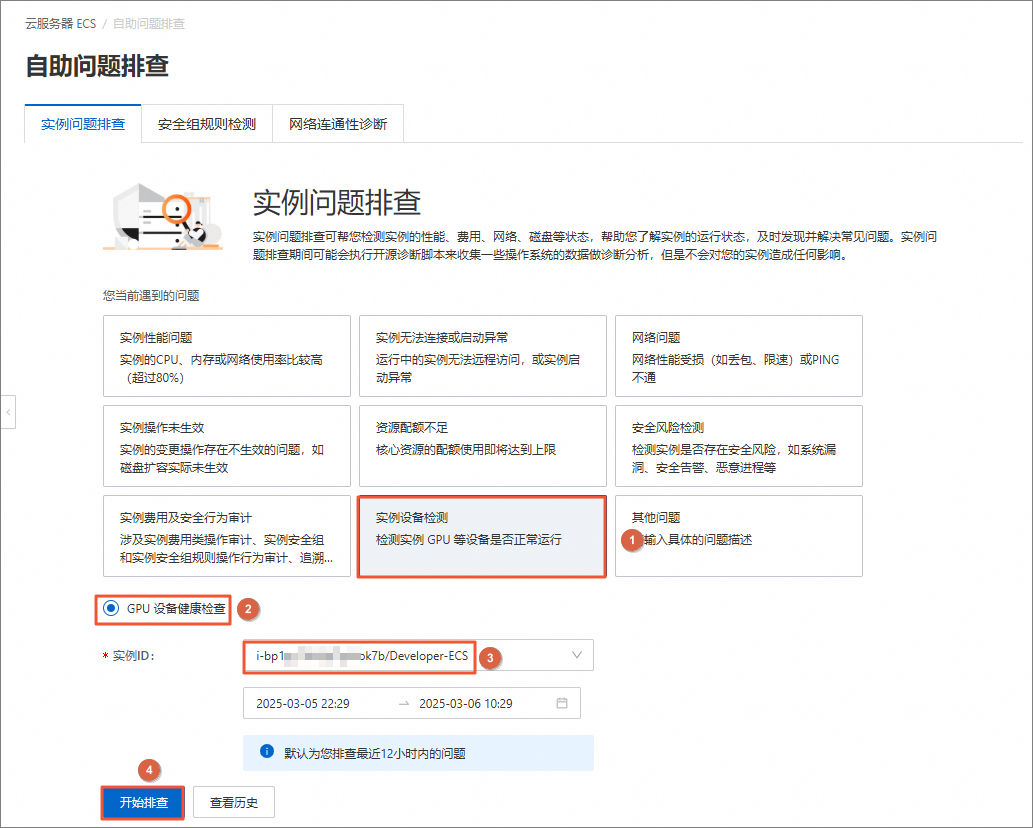Screen dimensions: 1033x828
Task: Select the 实例设备检测 card
Action: point(482,536)
